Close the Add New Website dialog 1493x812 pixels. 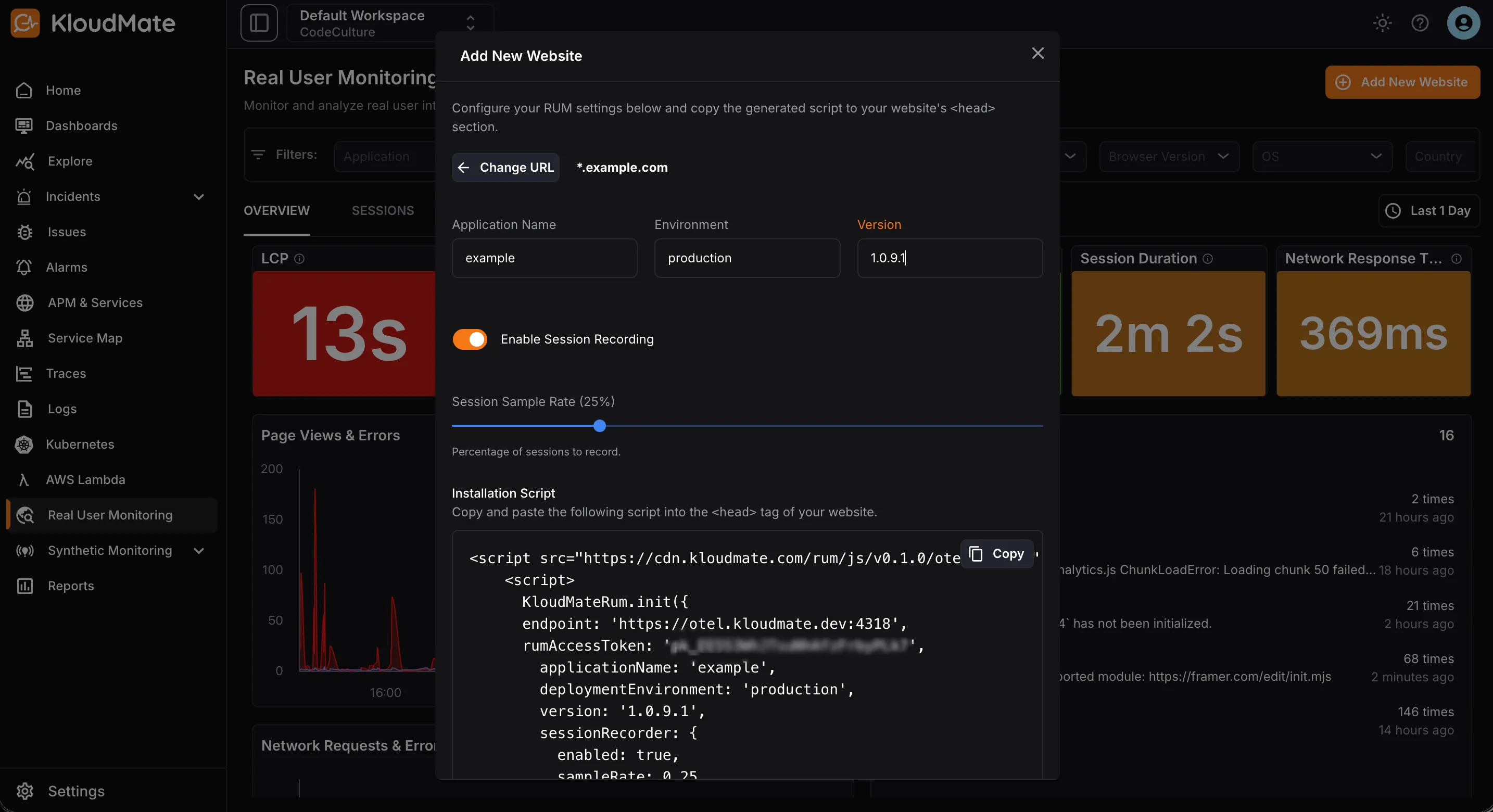pyautogui.click(x=1037, y=53)
